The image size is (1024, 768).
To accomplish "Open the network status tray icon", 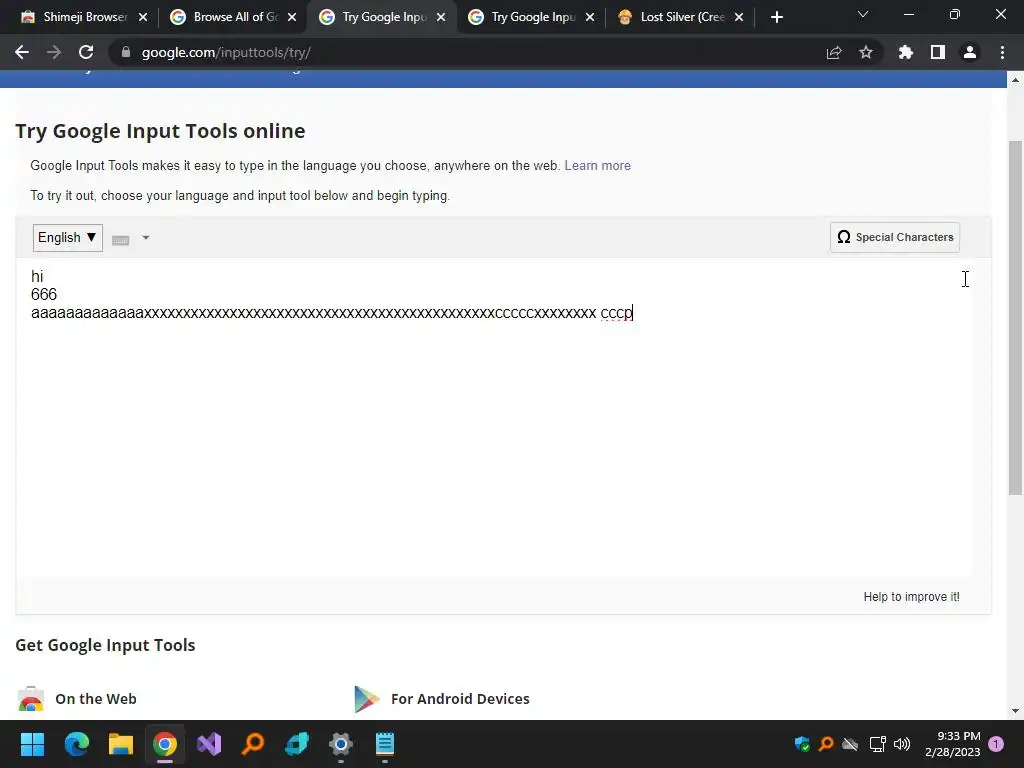I will (877, 744).
